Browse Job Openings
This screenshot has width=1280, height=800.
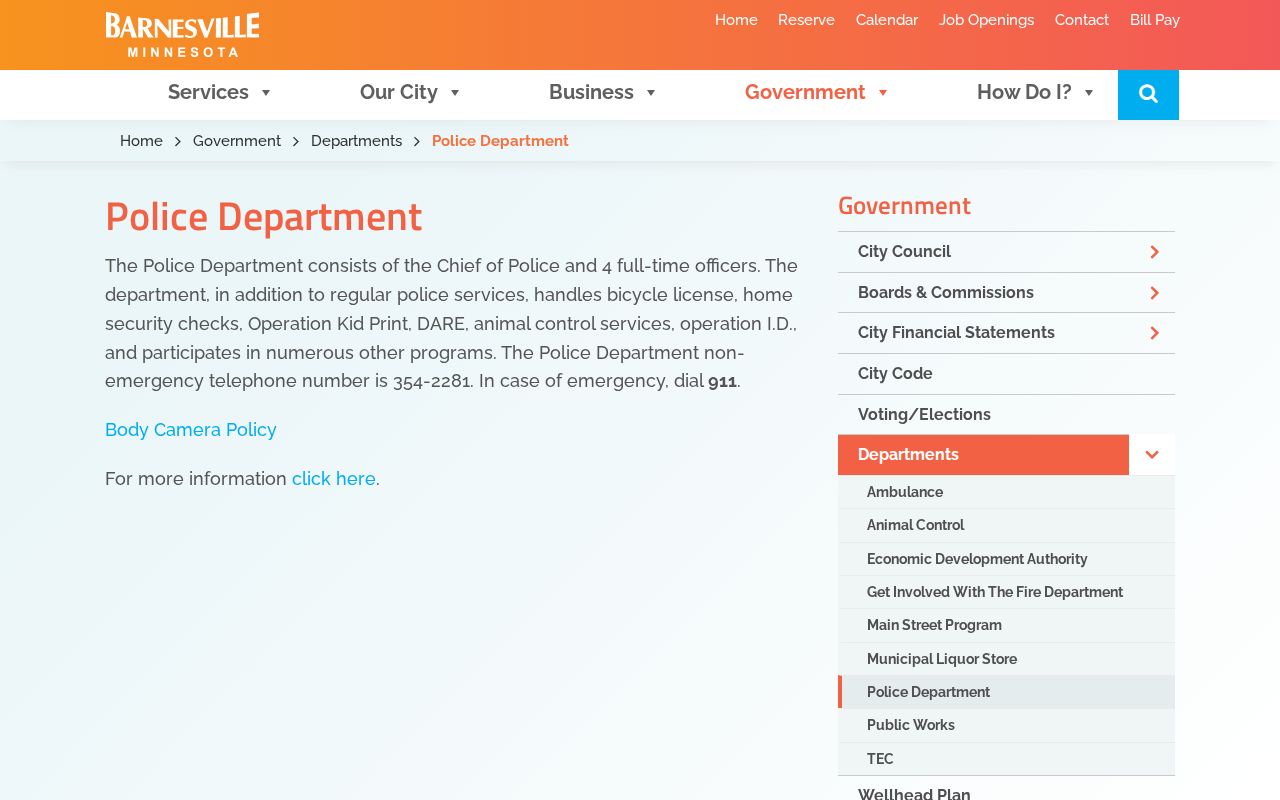click(986, 20)
